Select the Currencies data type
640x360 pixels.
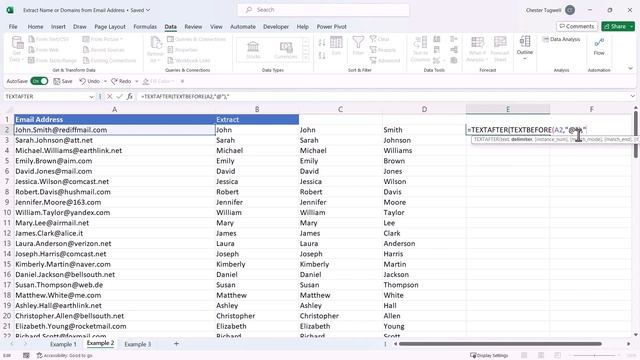[x=286, y=50]
